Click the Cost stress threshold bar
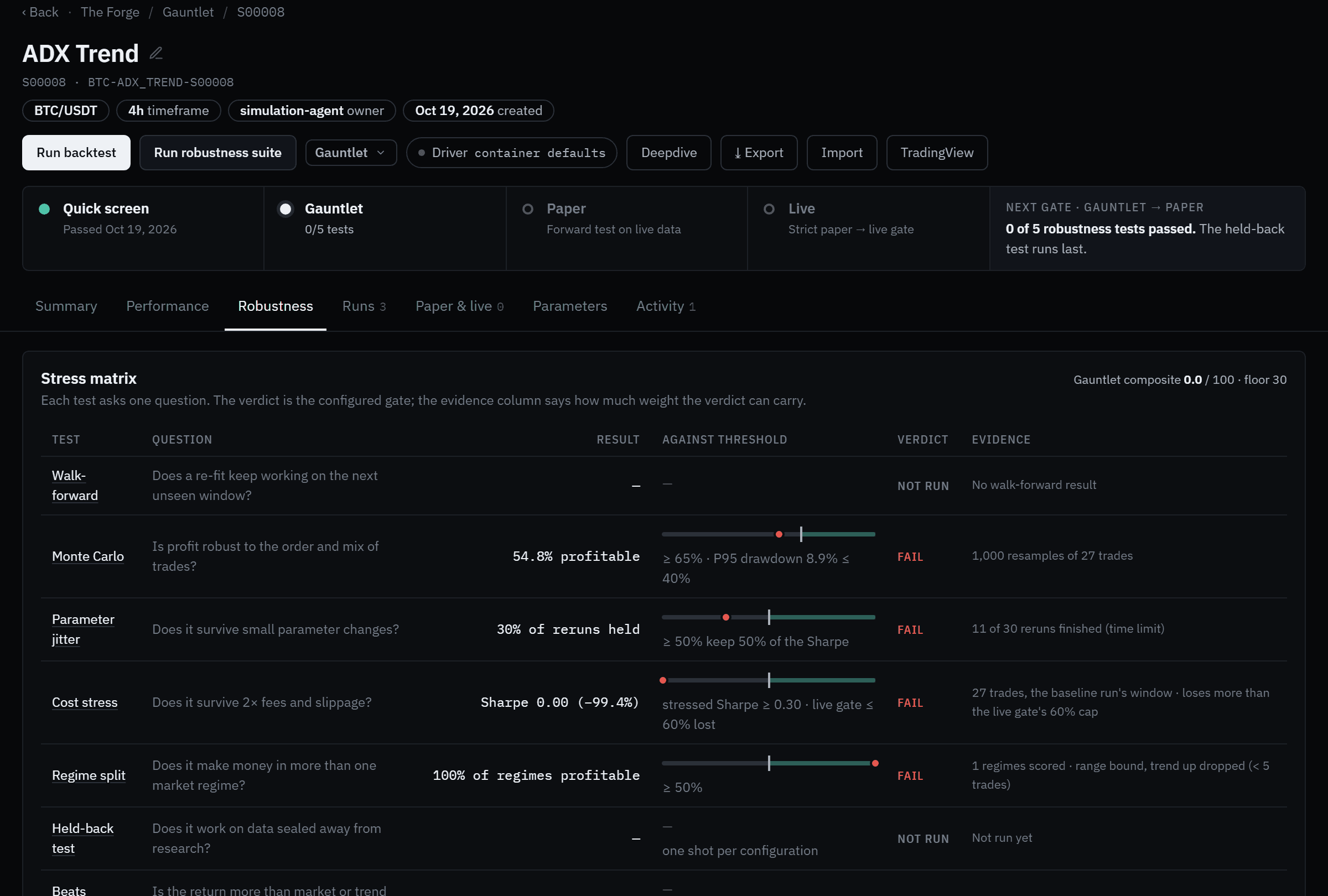 point(769,681)
